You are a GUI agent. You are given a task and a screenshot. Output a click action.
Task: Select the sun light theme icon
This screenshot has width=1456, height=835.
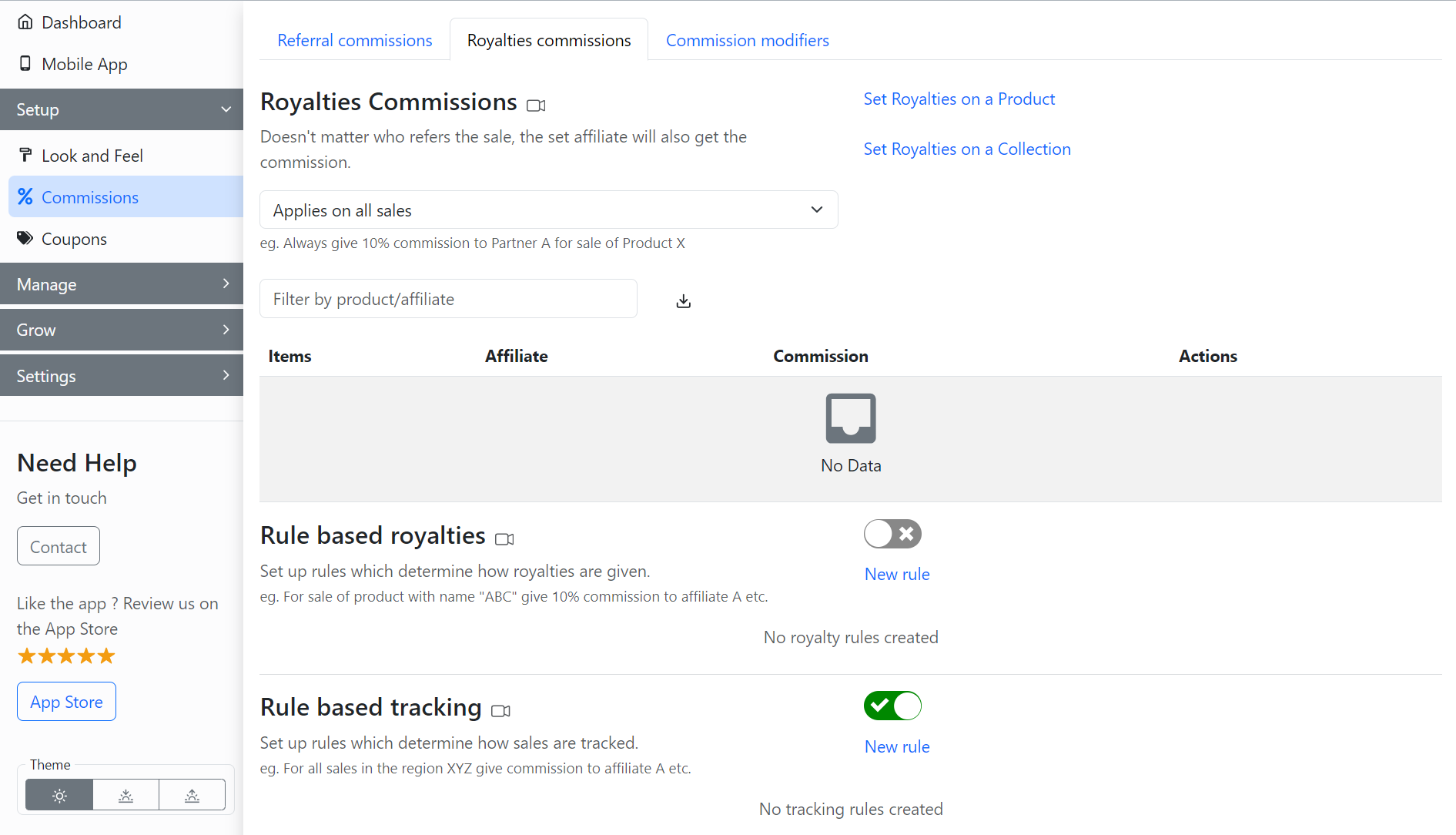point(59,795)
